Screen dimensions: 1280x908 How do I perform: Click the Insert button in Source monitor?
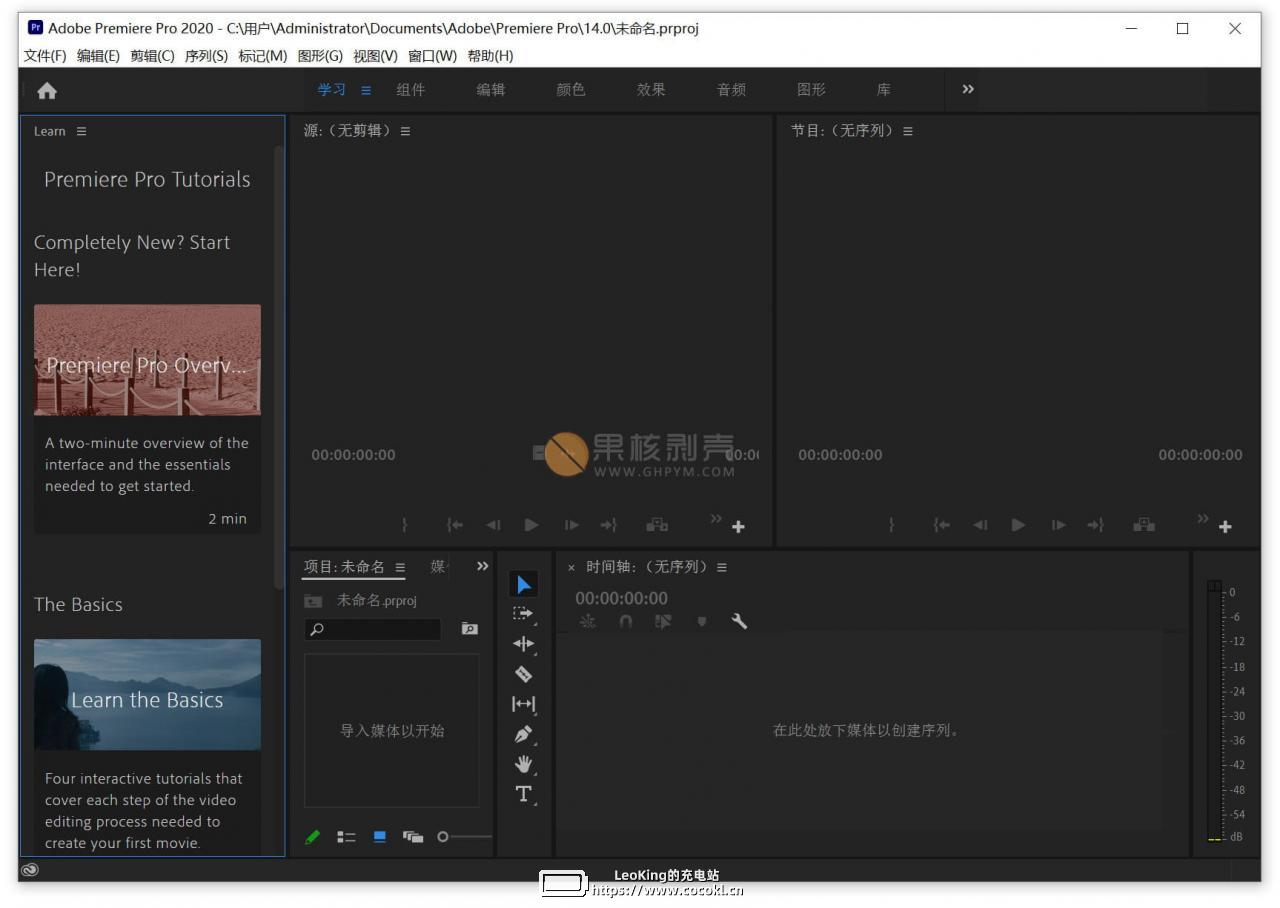[657, 525]
